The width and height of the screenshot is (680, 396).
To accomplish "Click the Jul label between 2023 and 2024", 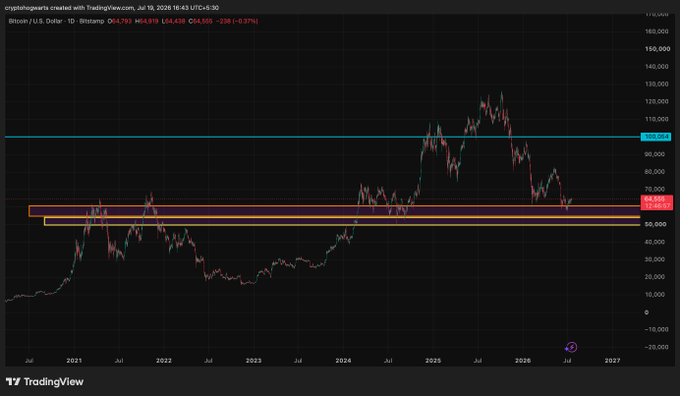I will [298, 360].
